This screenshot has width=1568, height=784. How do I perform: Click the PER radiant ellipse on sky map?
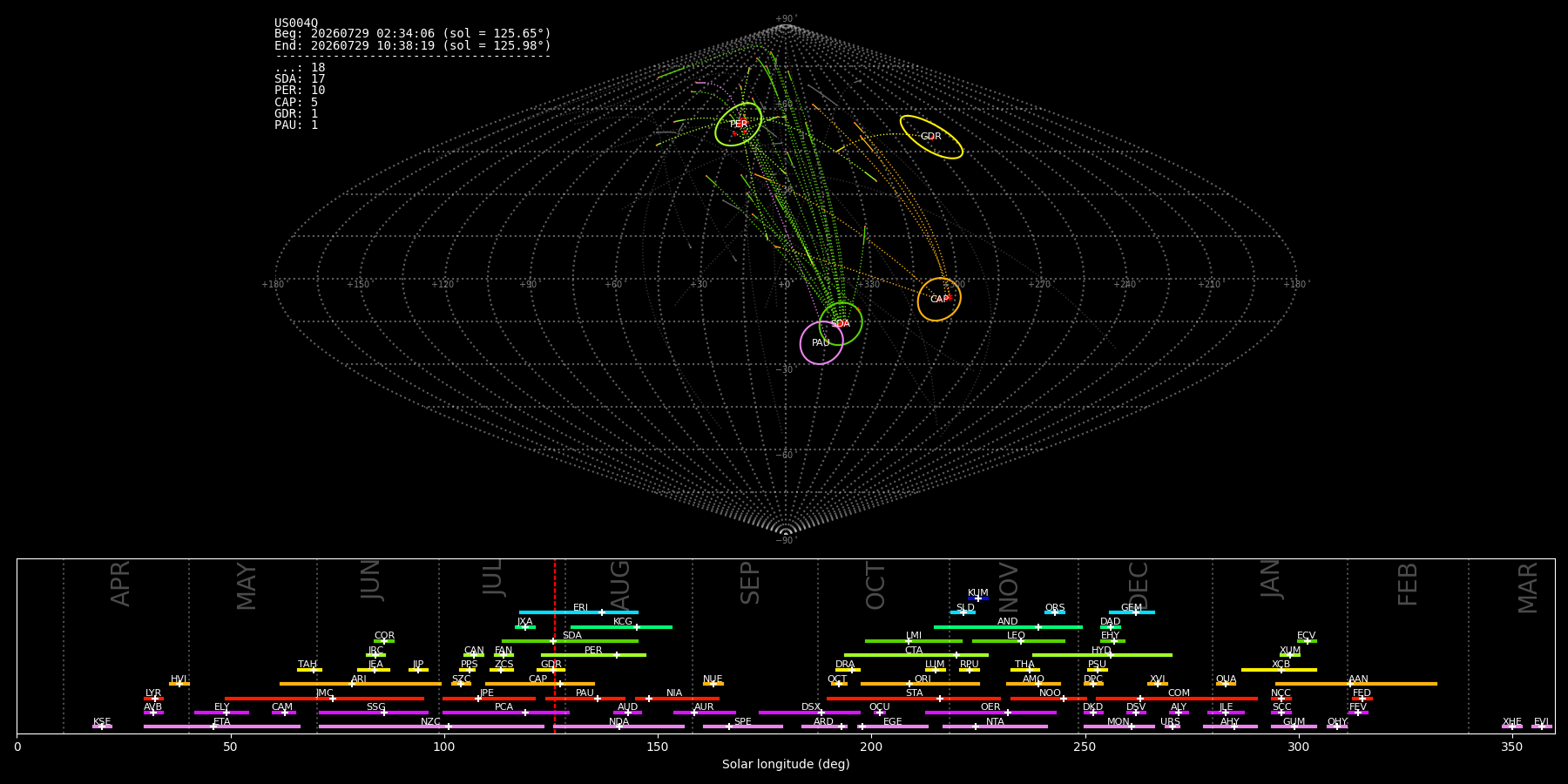pos(739,125)
